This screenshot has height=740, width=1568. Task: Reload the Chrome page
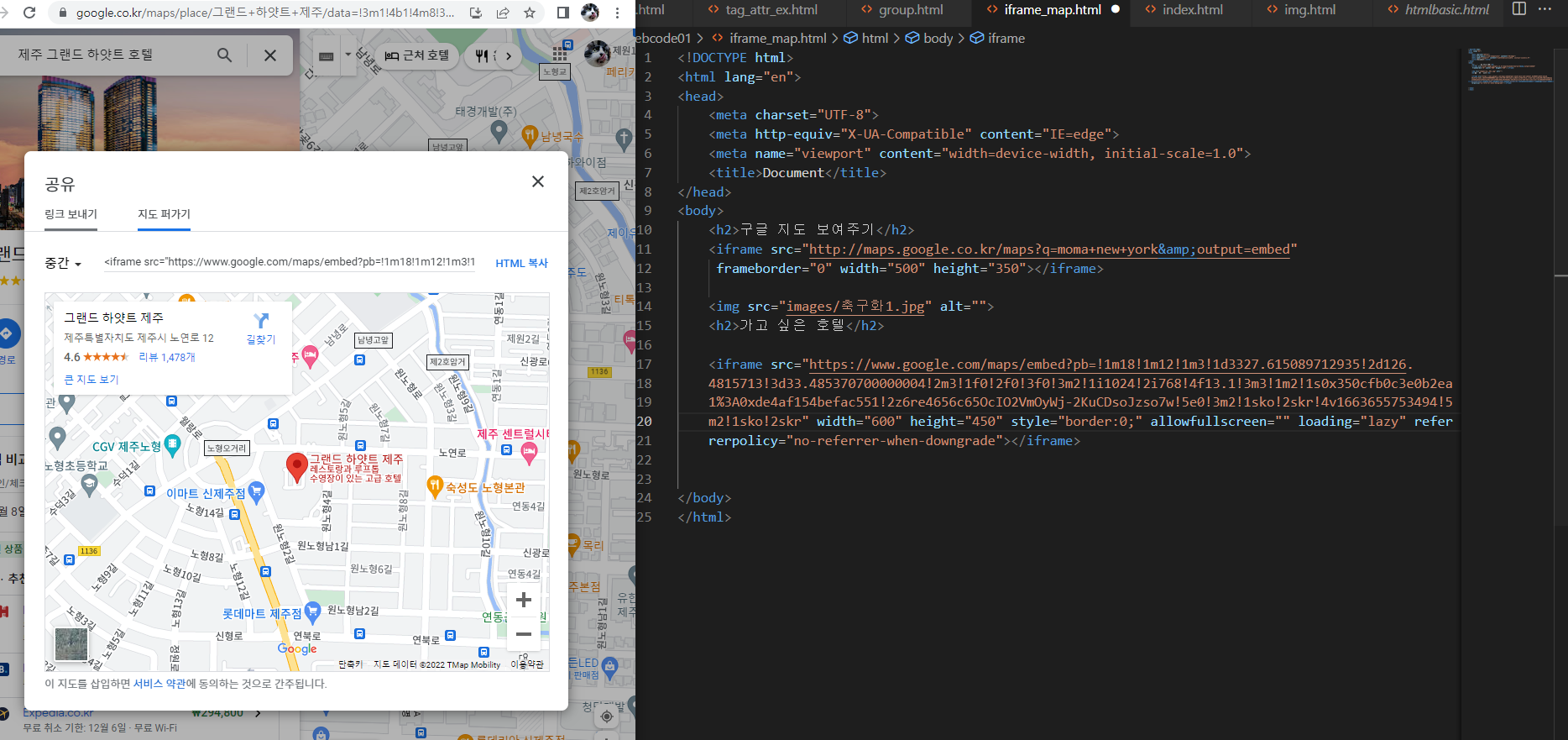click(x=29, y=13)
